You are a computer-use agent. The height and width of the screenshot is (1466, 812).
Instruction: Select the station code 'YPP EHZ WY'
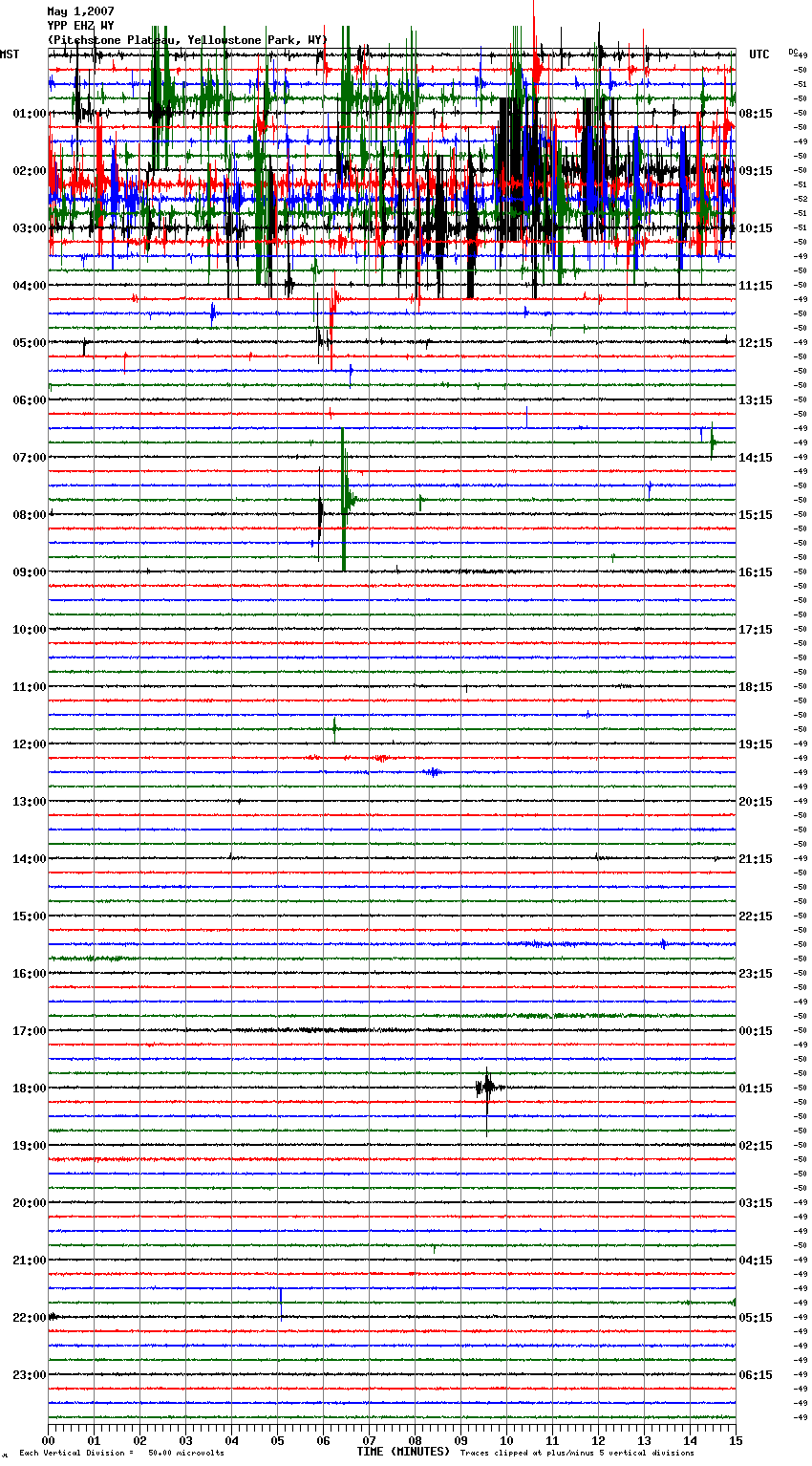(x=80, y=26)
